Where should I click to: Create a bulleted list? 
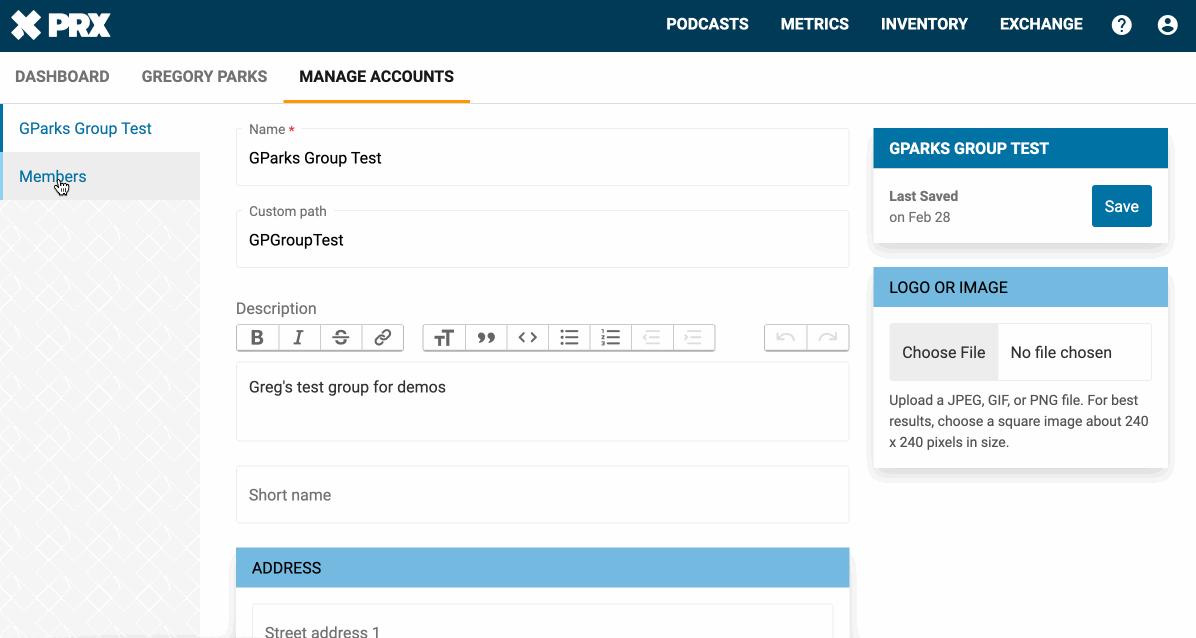569,338
